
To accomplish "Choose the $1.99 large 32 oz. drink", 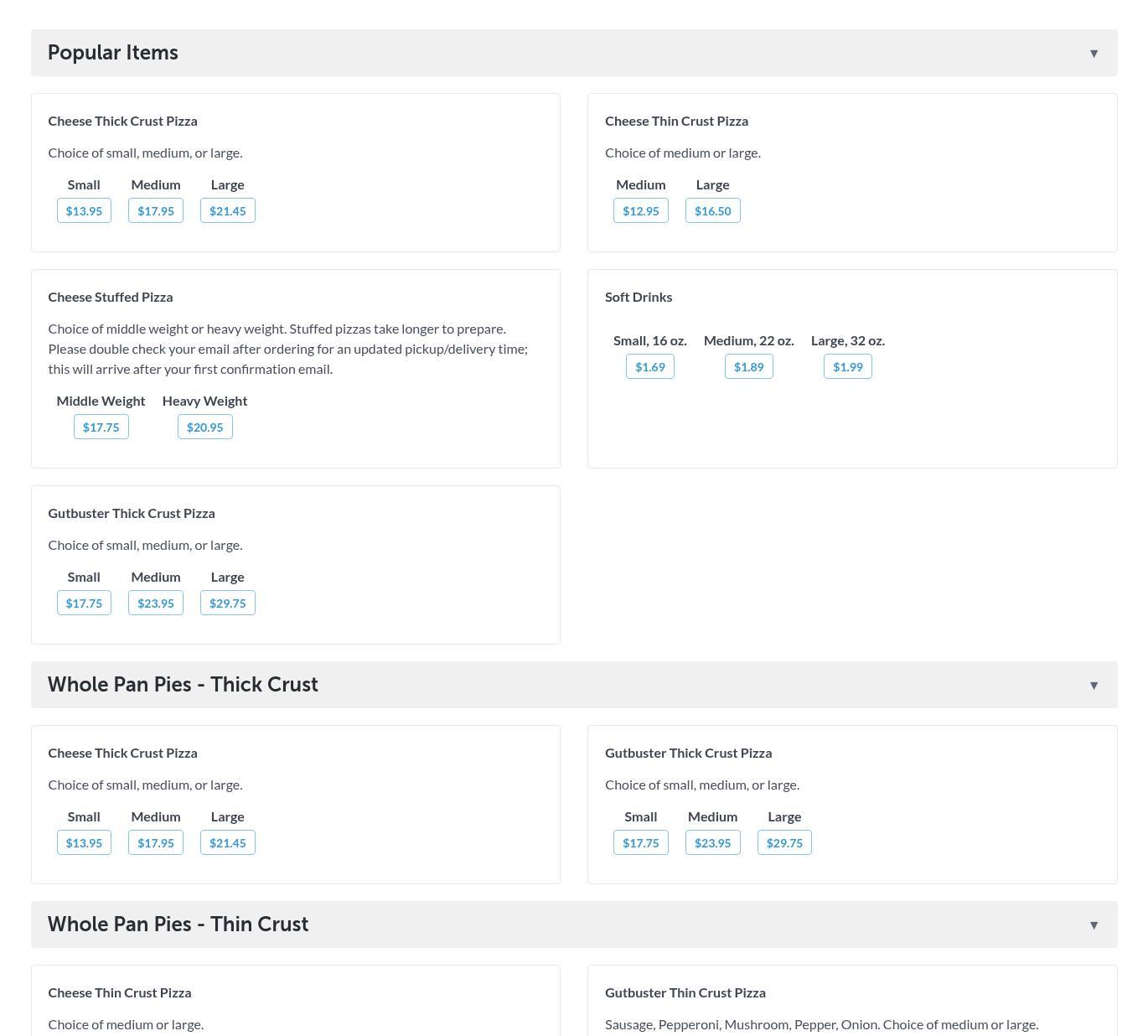I will [848, 367].
